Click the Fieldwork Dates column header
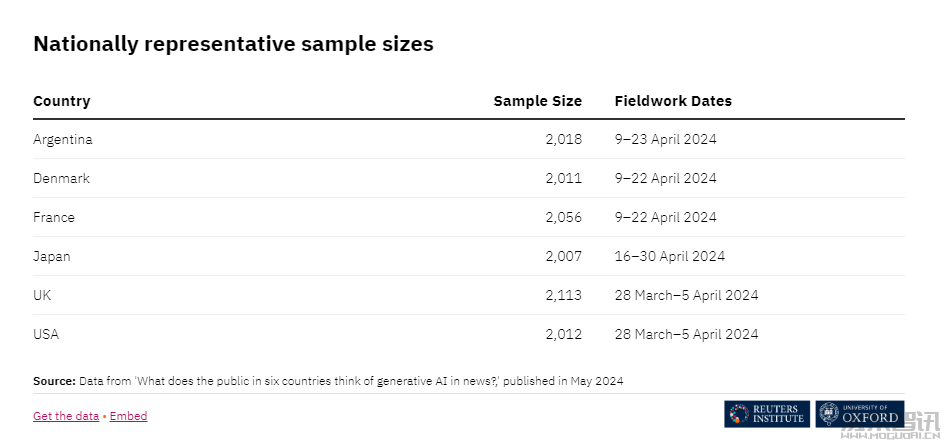The height and width of the screenshot is (444, 945). pyautogui.click(x=673, y=101)
